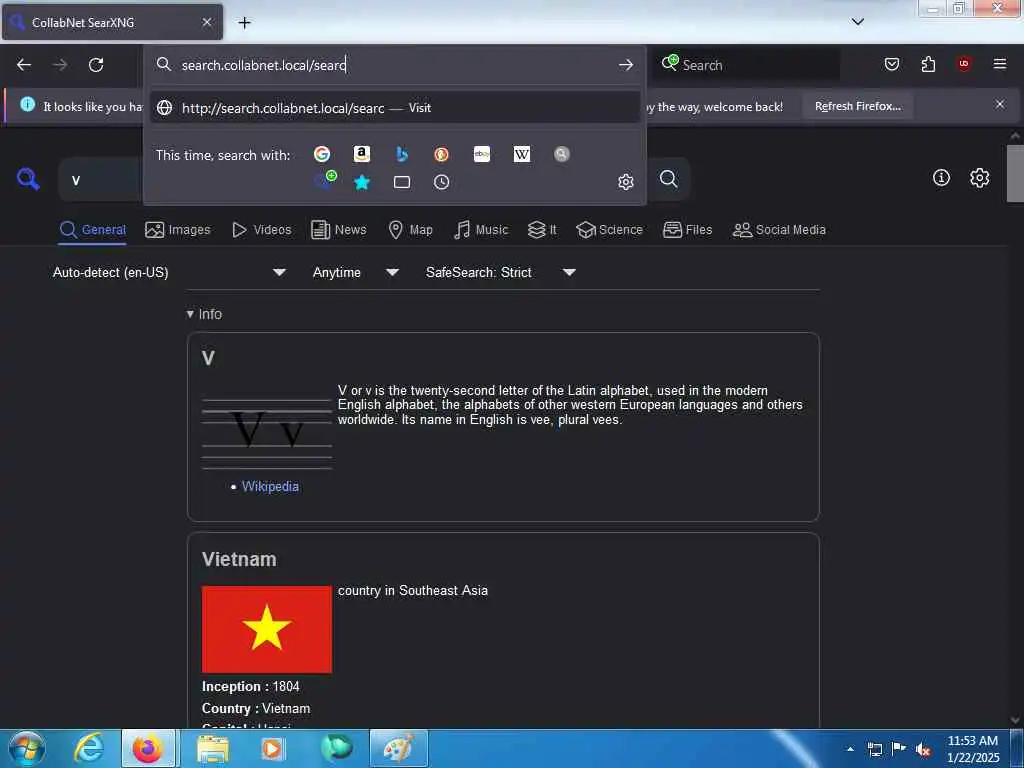Image resolution: width=1024 pixels, height=768 pixels.
Task: Click the Refresh Firefox button
Action: coord(857,106)
